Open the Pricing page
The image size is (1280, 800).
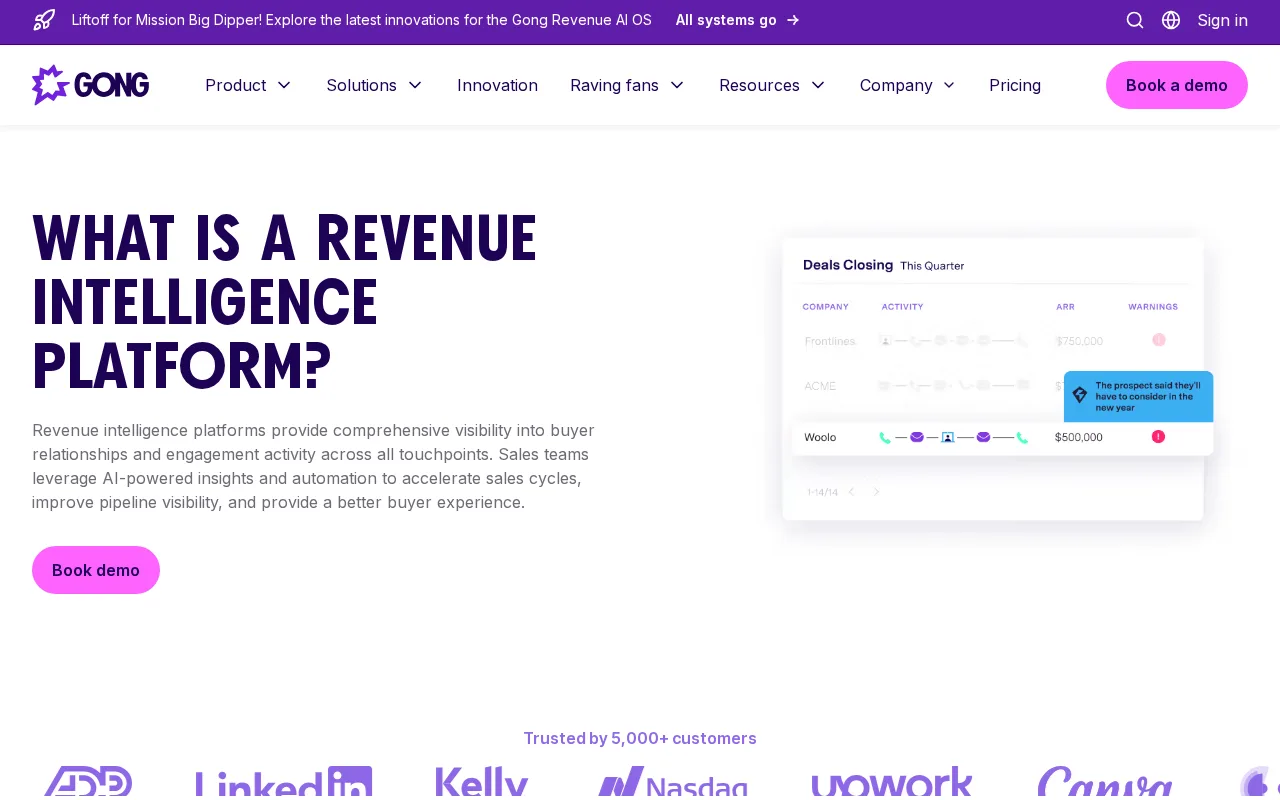[x=1015, y=85]
